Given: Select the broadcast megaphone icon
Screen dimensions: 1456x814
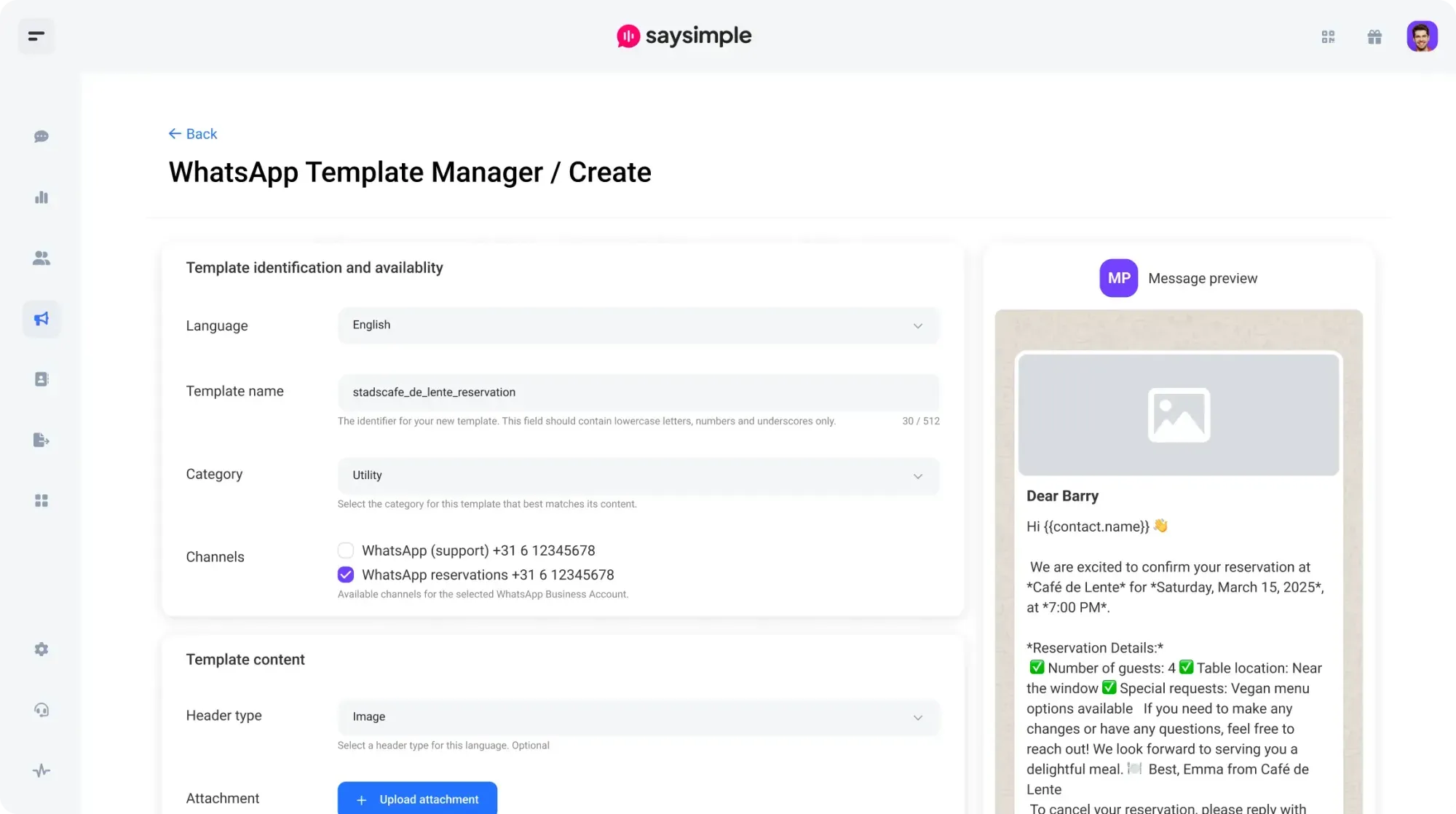Looking at the screenshot, I should [x=41, y=318].
